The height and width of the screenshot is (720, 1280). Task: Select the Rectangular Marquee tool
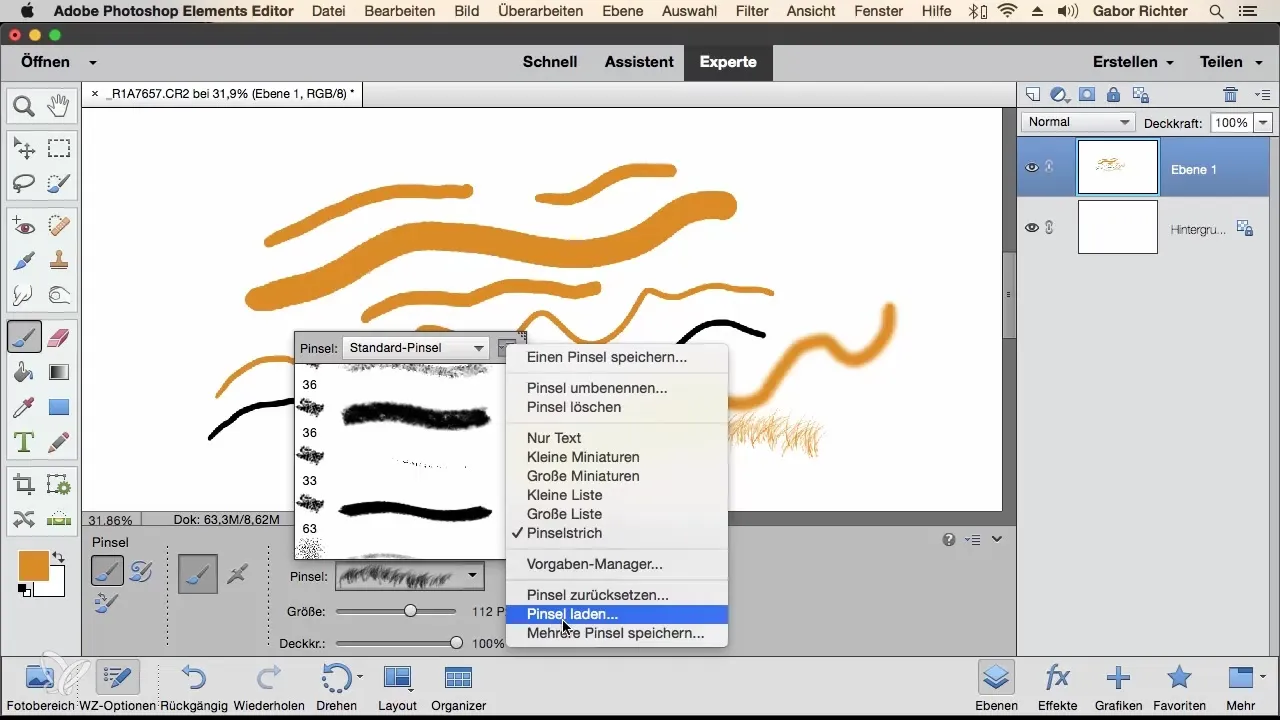coord(58,148)
